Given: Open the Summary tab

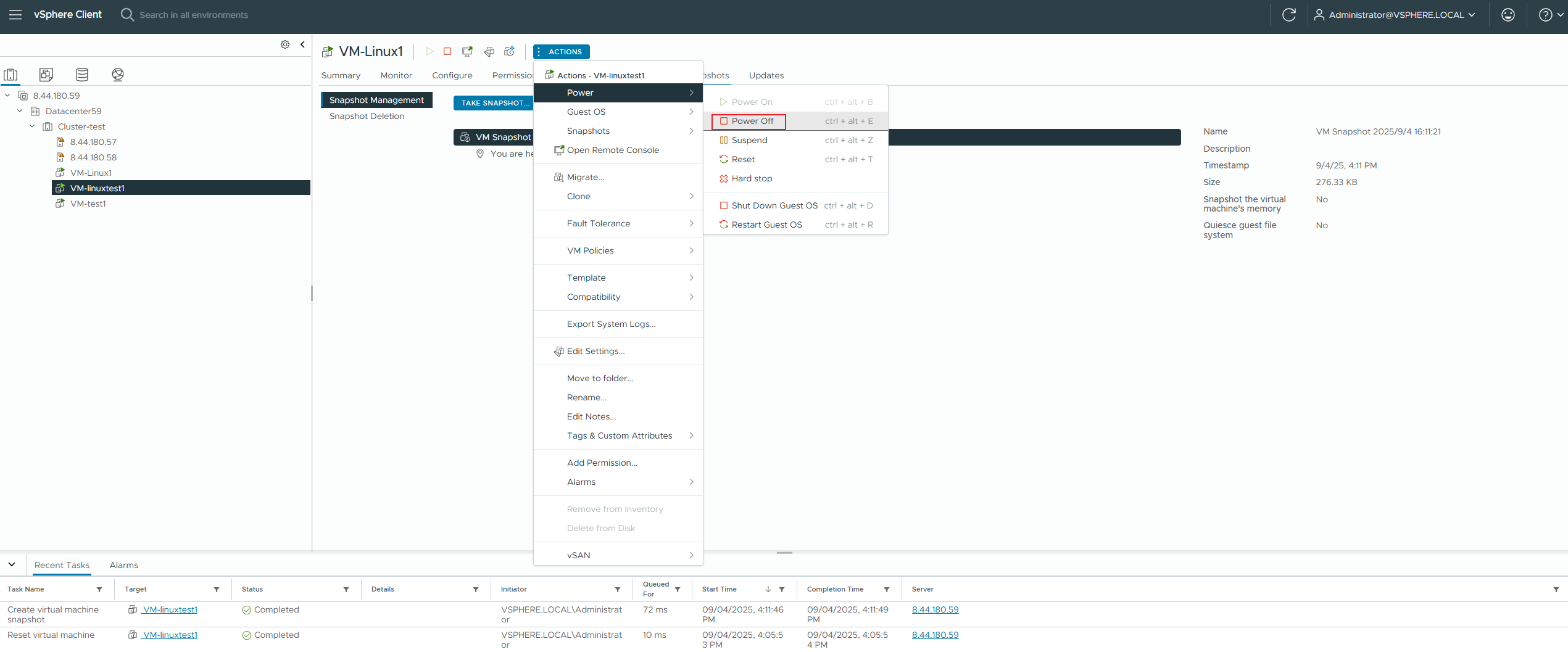Looking at the screenshot, I should pyautogui.click(x=341, y=75).
